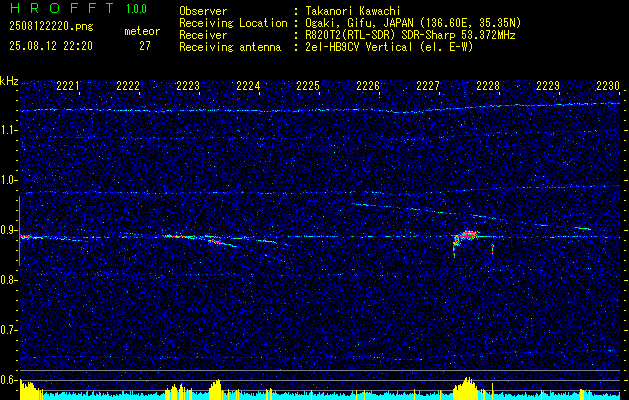
Task: Click the name Takanori Kawachi
Action: (353, 11)
